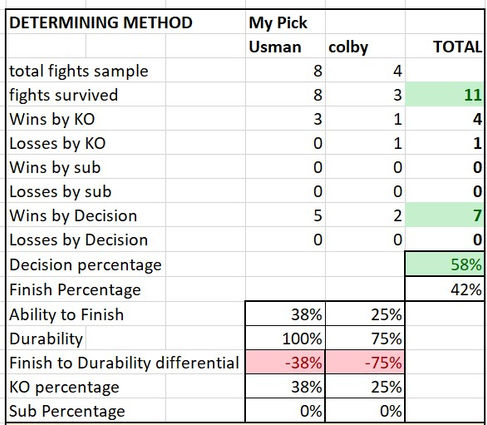Select green Wins by Decision total 7
This screenshot has width=487, height=425.
445,215
